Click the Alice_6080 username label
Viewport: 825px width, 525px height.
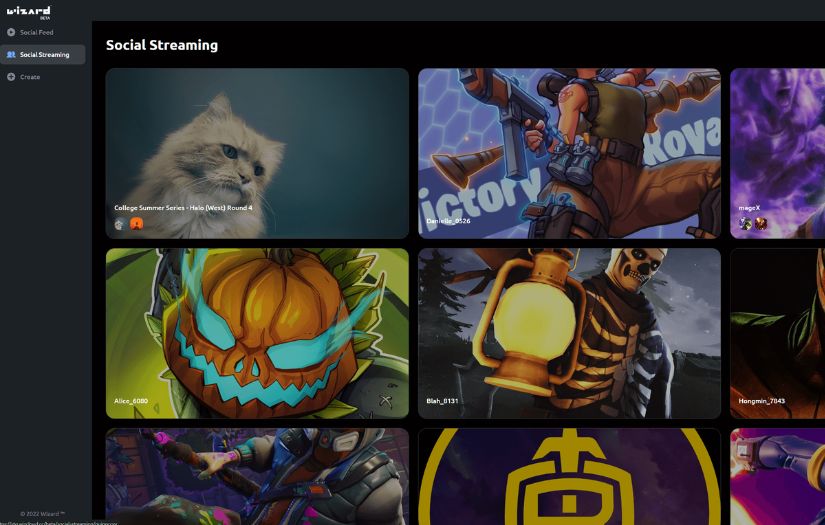[x=131, y=401]
